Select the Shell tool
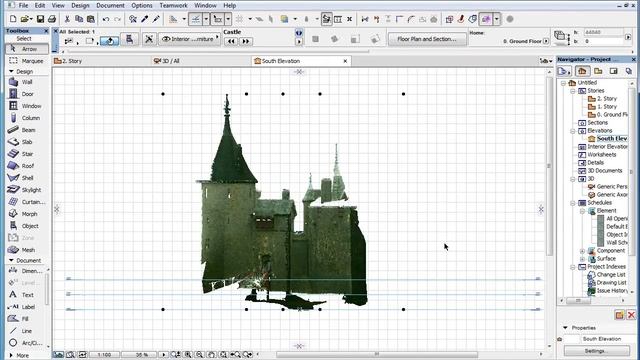The width and height of the screenshot is (640, 360). pos(27,178)
